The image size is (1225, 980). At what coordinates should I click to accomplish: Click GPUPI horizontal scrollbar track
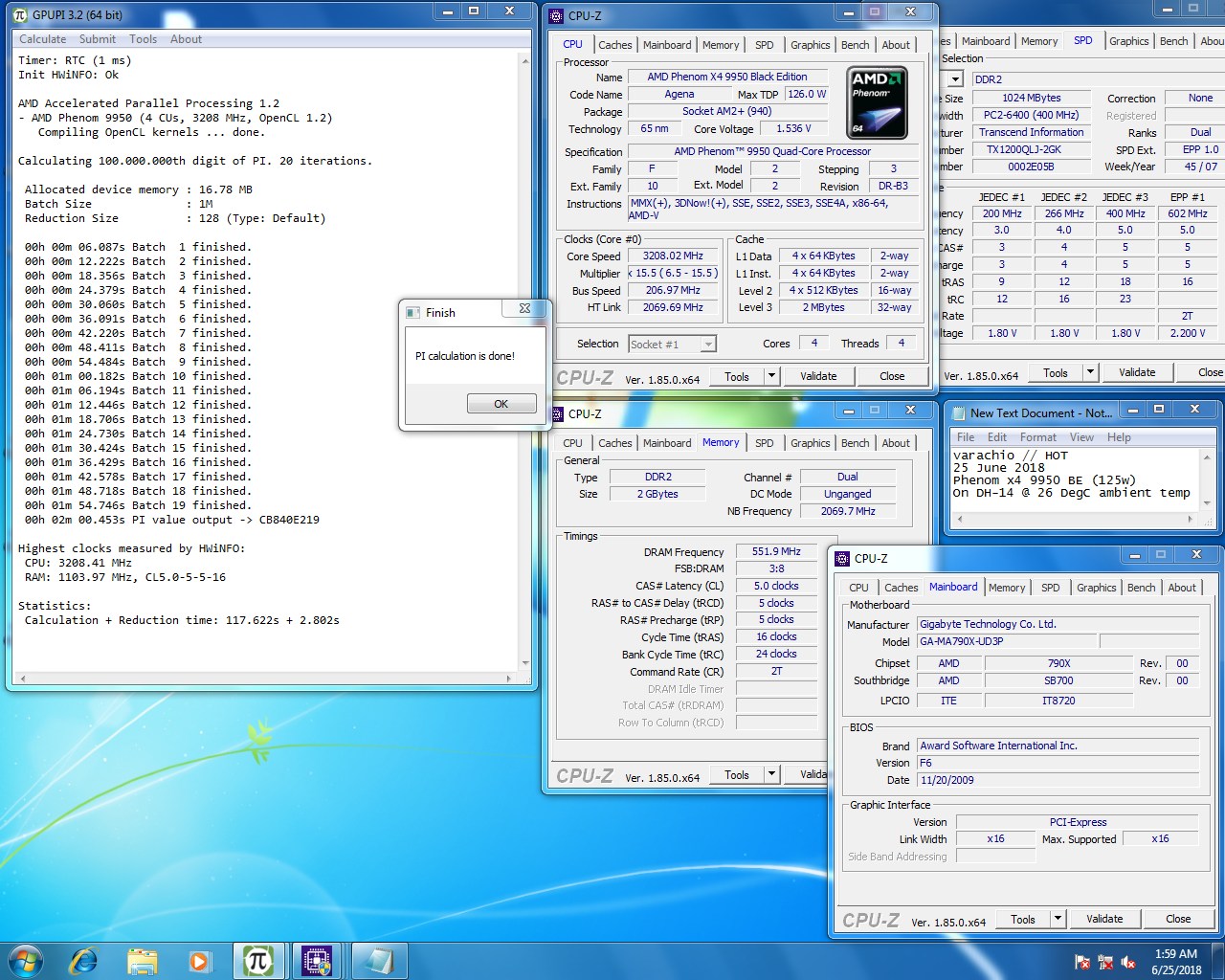[265, 679]
